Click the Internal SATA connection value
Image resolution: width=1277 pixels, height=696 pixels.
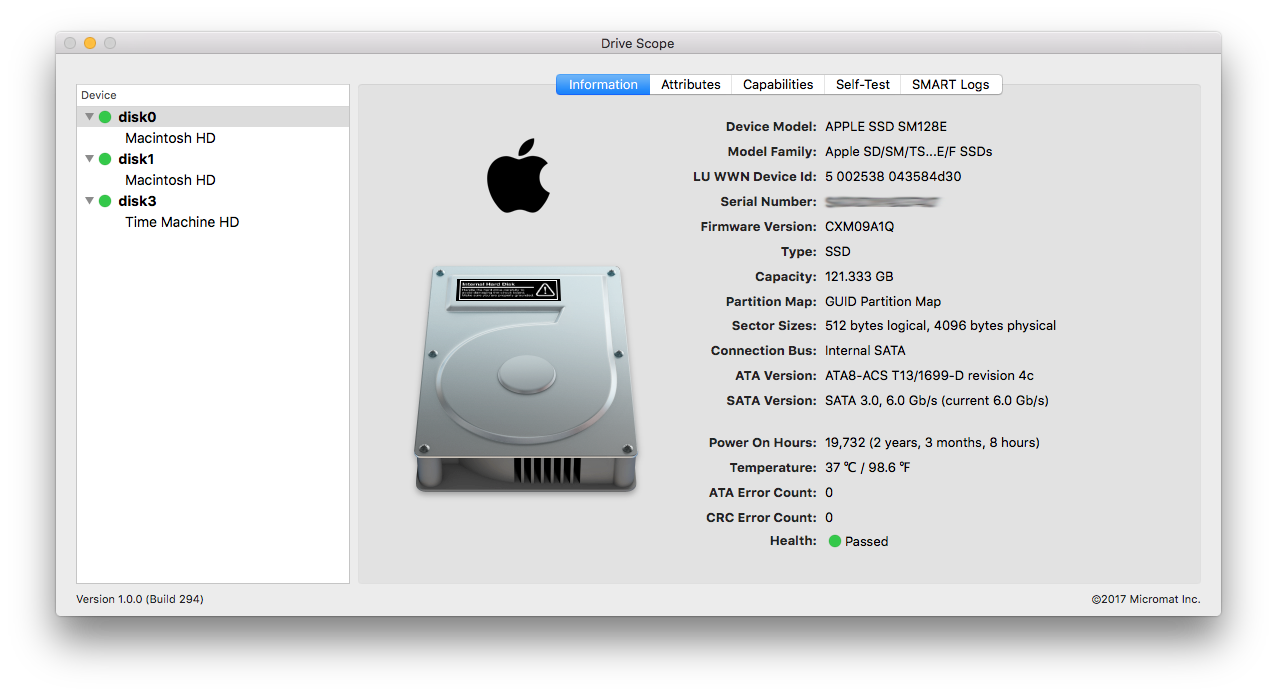(865, 351)
